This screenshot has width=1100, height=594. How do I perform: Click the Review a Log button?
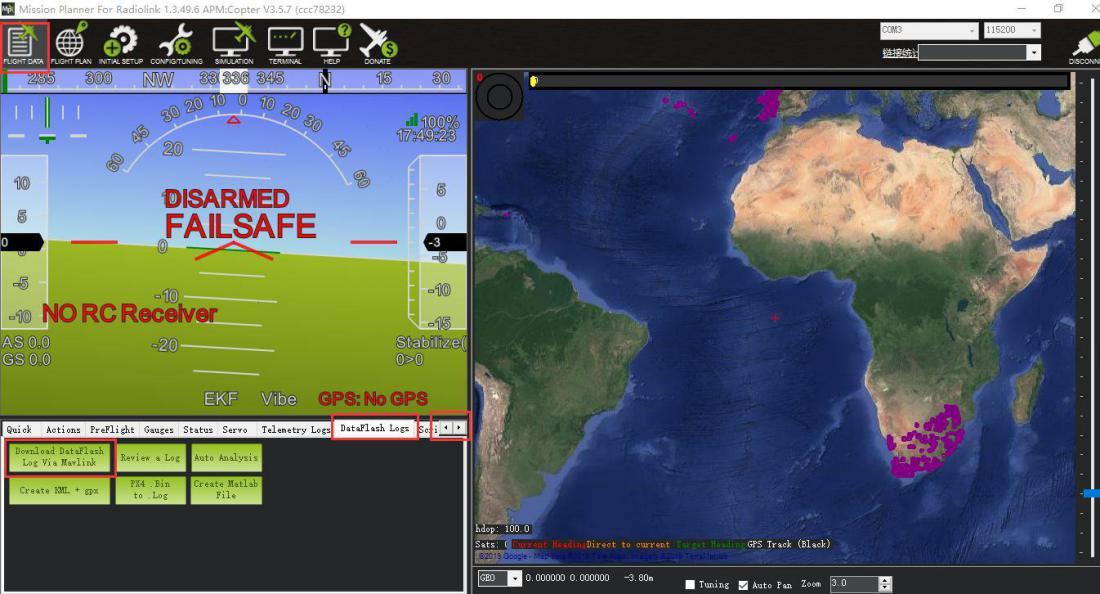click(x=150, y=457)
